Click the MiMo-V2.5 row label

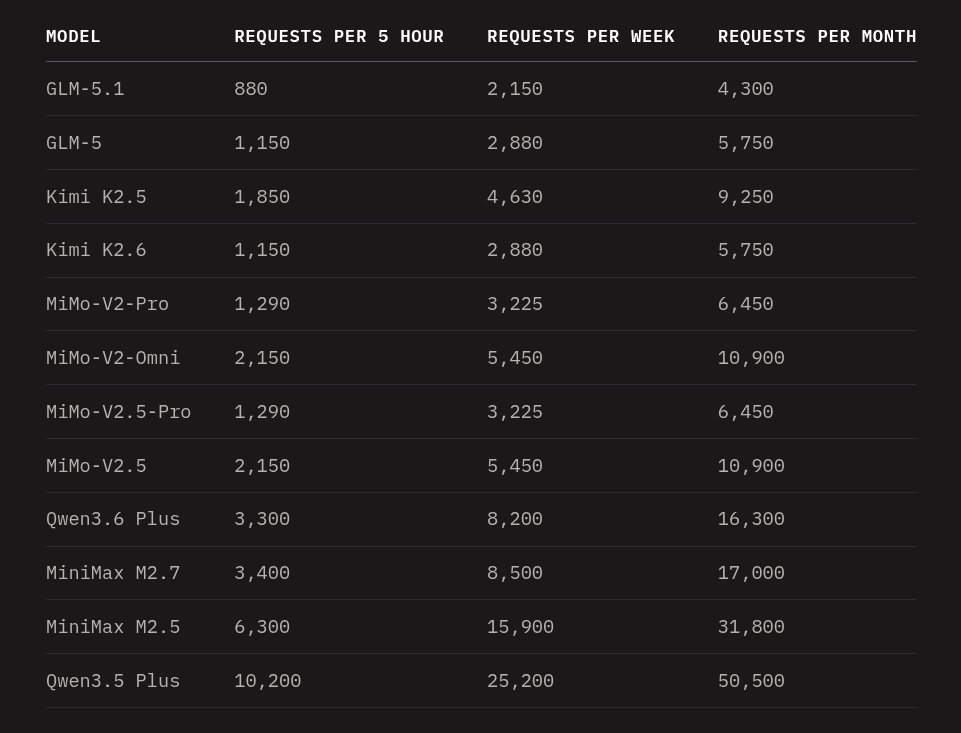(x=96, y=466)
